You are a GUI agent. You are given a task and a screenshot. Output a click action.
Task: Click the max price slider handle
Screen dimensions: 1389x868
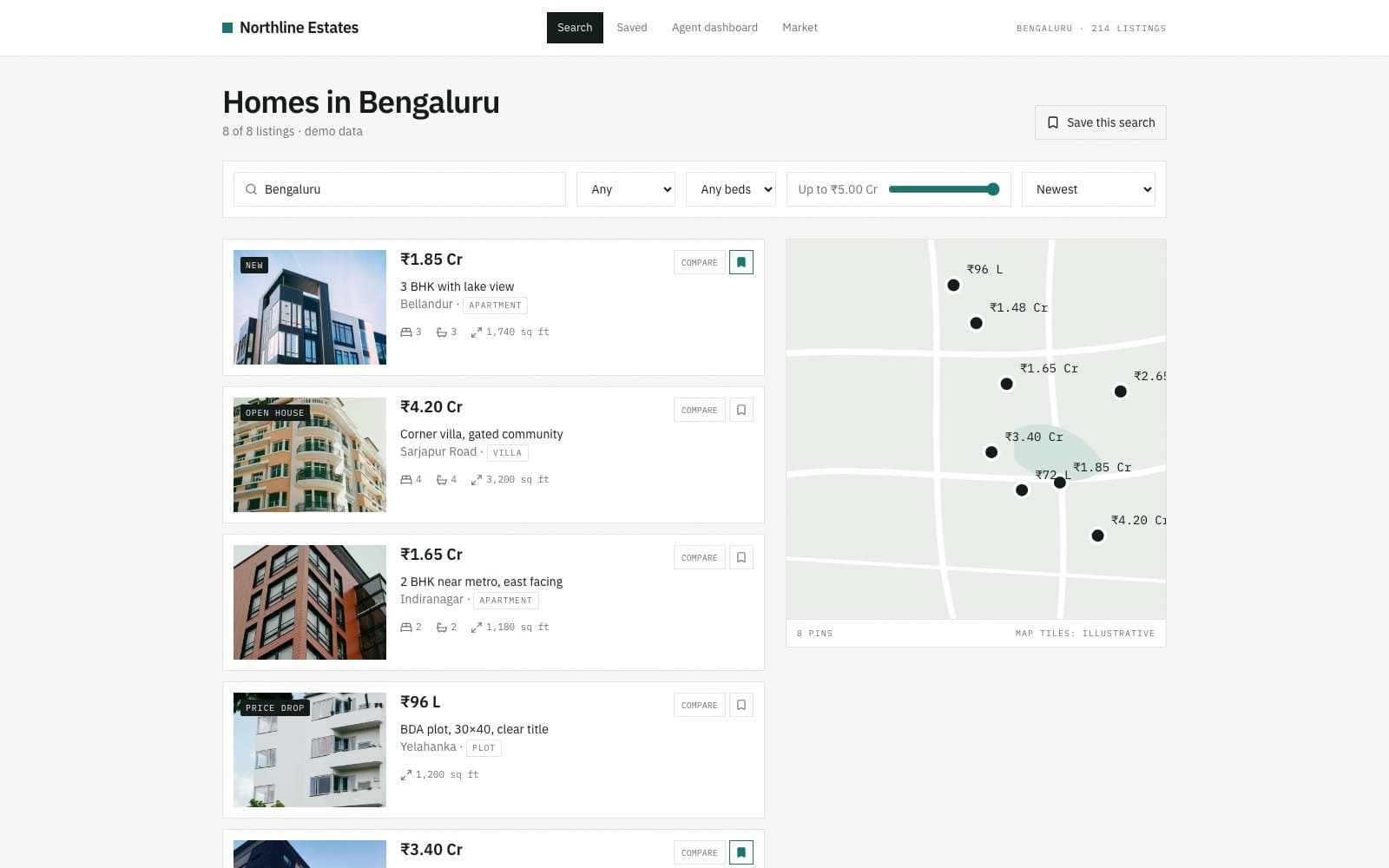pyautogui.click(x=993, y=189)
